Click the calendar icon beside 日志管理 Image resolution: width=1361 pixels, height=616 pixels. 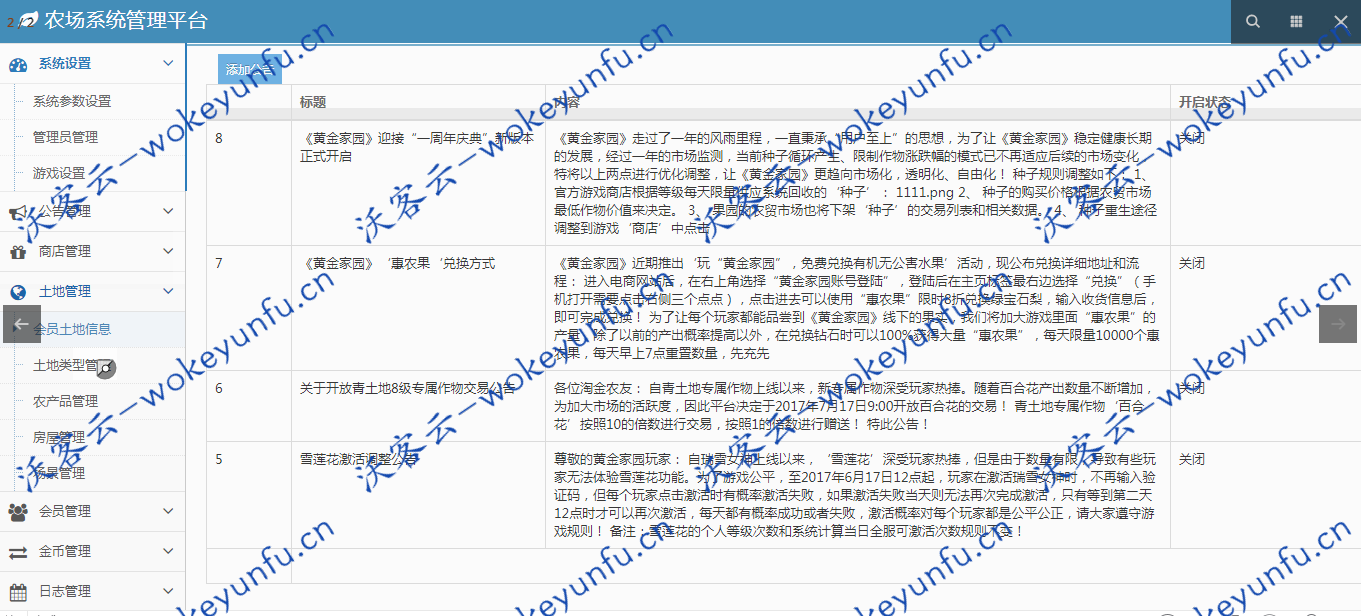coord(18,592)
